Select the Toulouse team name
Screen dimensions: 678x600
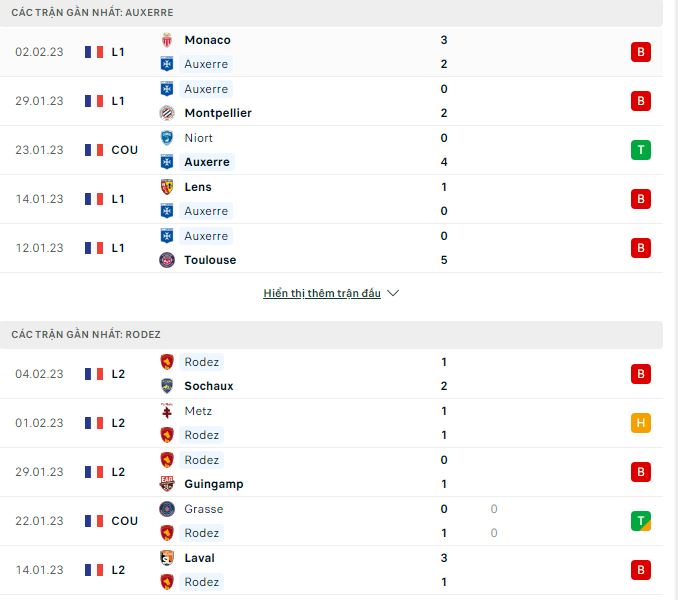coord(210,260)
